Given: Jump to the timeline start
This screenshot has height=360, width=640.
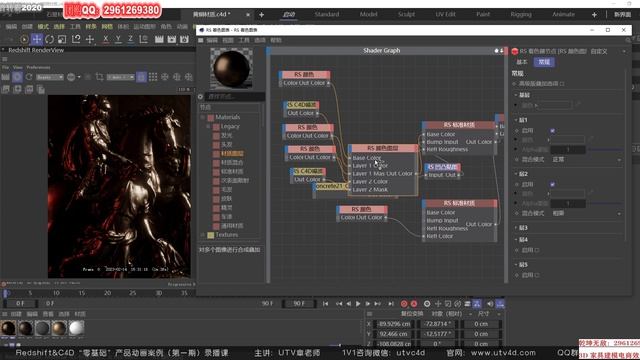Looking at the screenshot, I should (325, 304).
